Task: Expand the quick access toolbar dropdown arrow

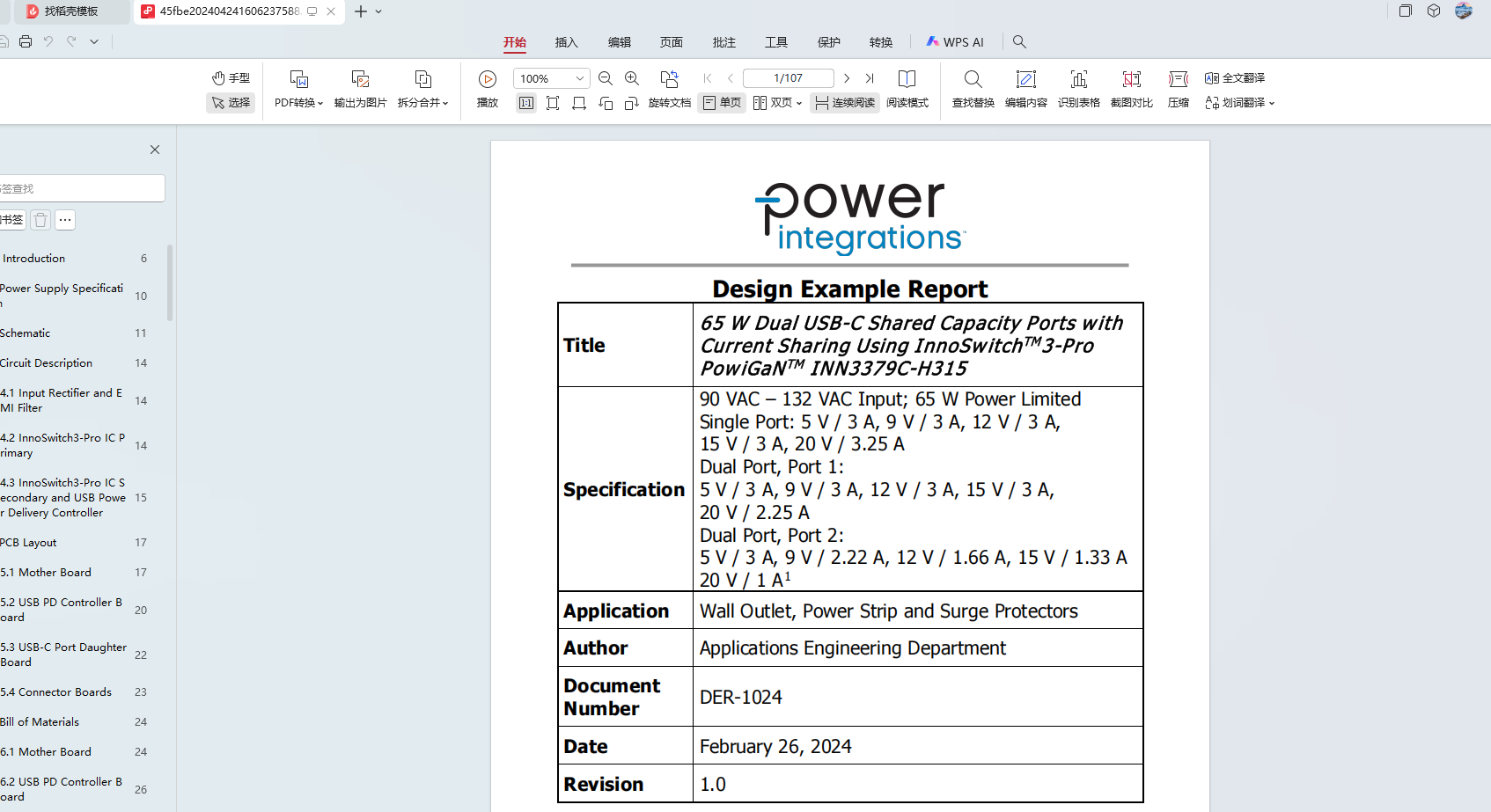Action: tap(94, 41)
